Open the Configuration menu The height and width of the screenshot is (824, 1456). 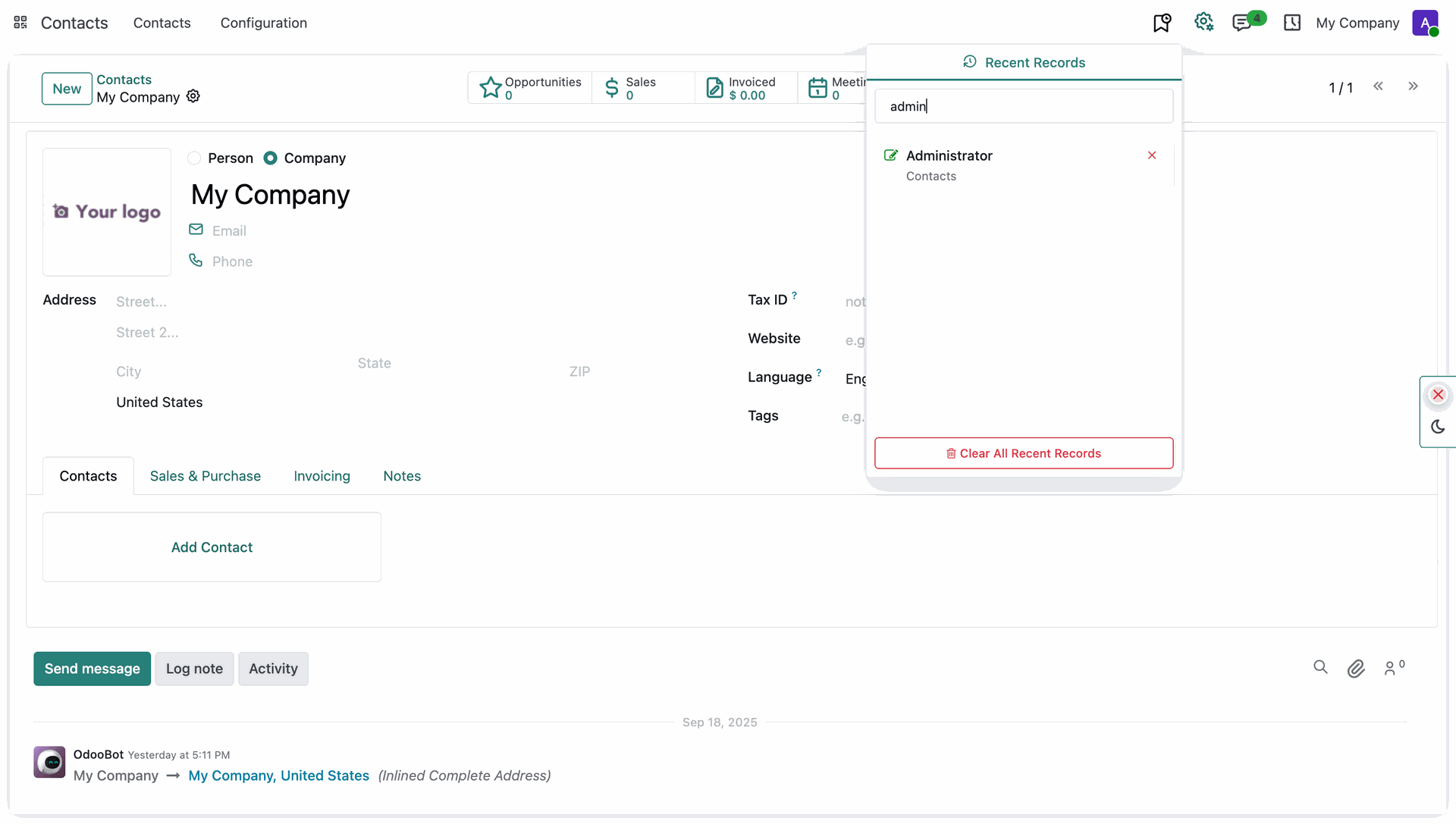(x=263, y=23)
